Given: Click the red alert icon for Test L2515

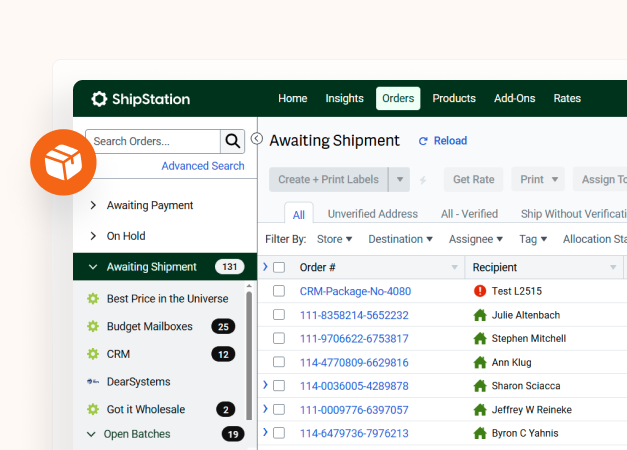Looking at the screenshot, I should (480, 291).
